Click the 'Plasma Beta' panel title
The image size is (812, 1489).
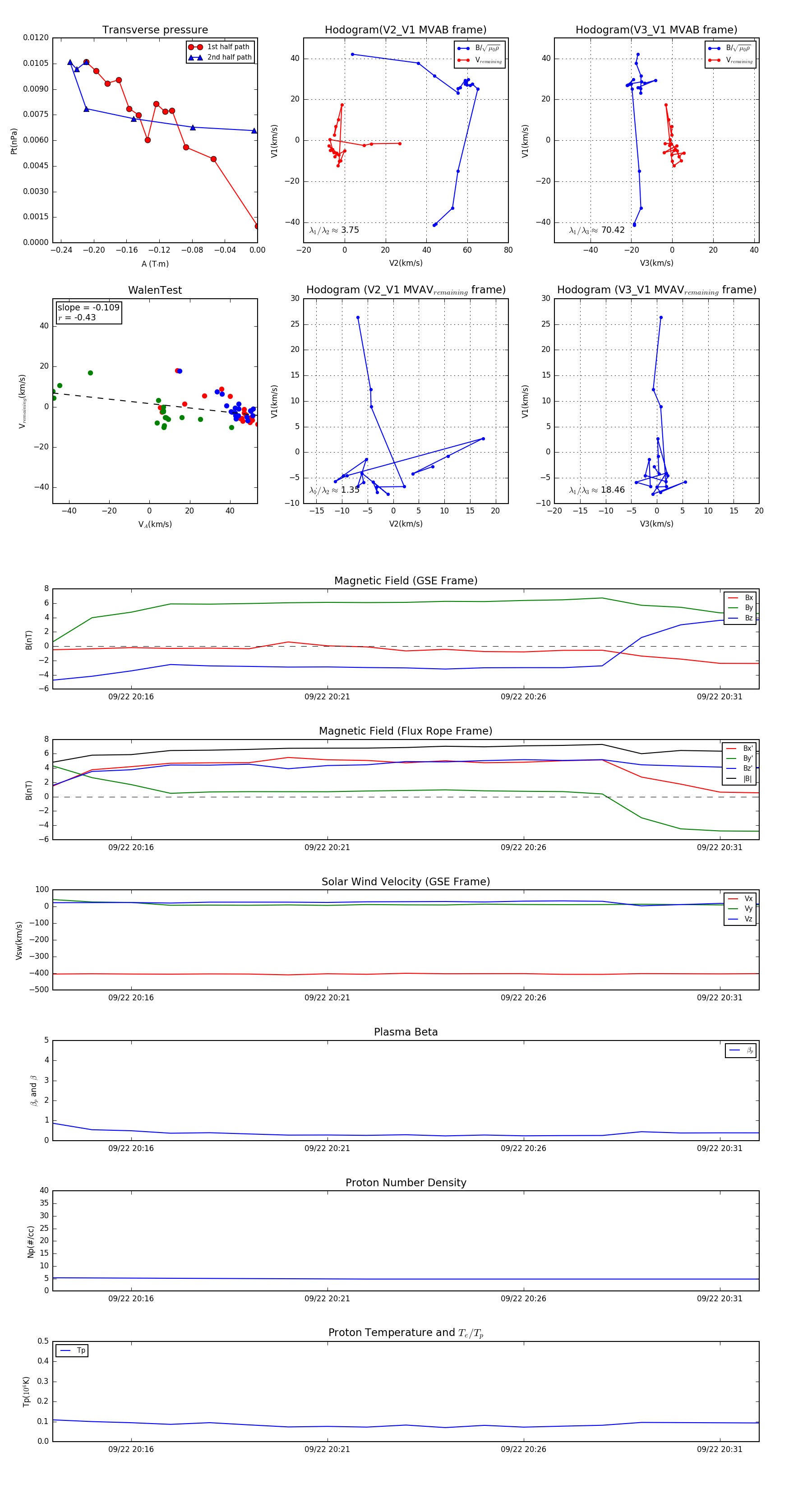[406, 1032]
